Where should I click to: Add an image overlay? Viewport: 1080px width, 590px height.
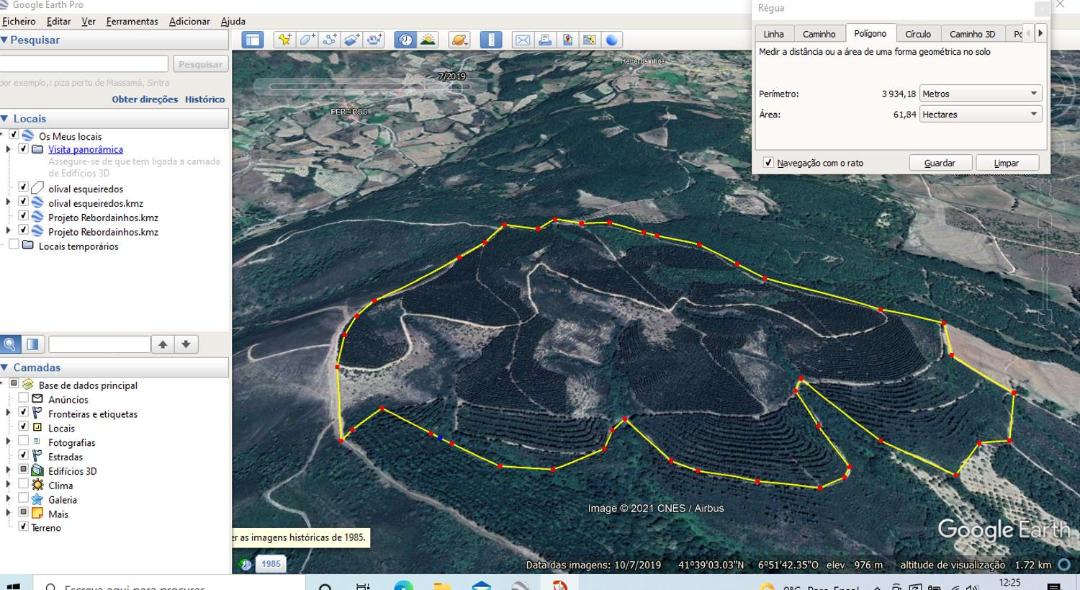pyautogui.click(x=352, y=40)
